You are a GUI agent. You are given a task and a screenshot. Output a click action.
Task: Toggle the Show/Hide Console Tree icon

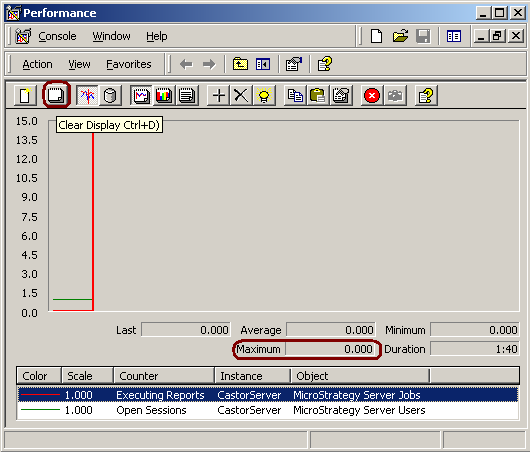263,64
